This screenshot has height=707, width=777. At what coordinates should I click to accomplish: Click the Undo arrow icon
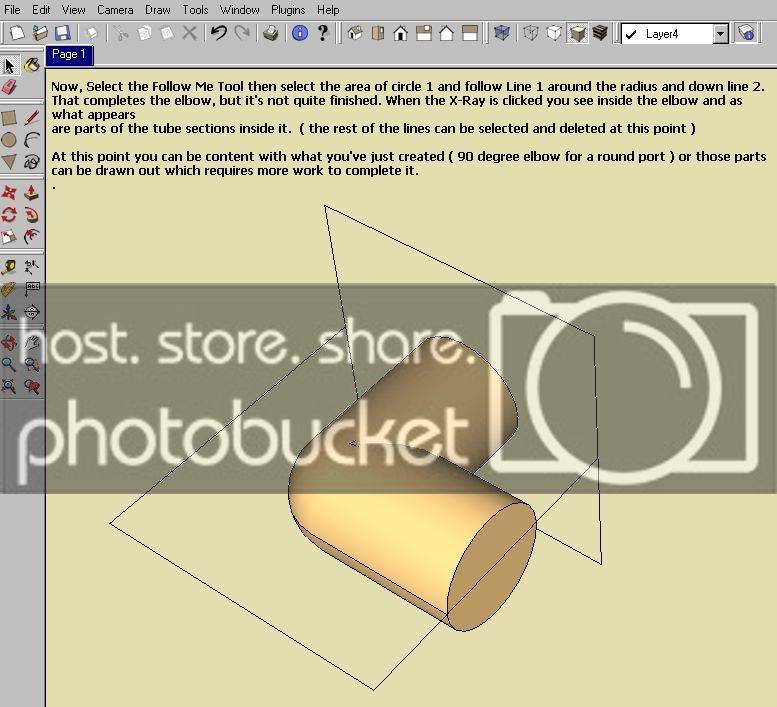point(219,33)
